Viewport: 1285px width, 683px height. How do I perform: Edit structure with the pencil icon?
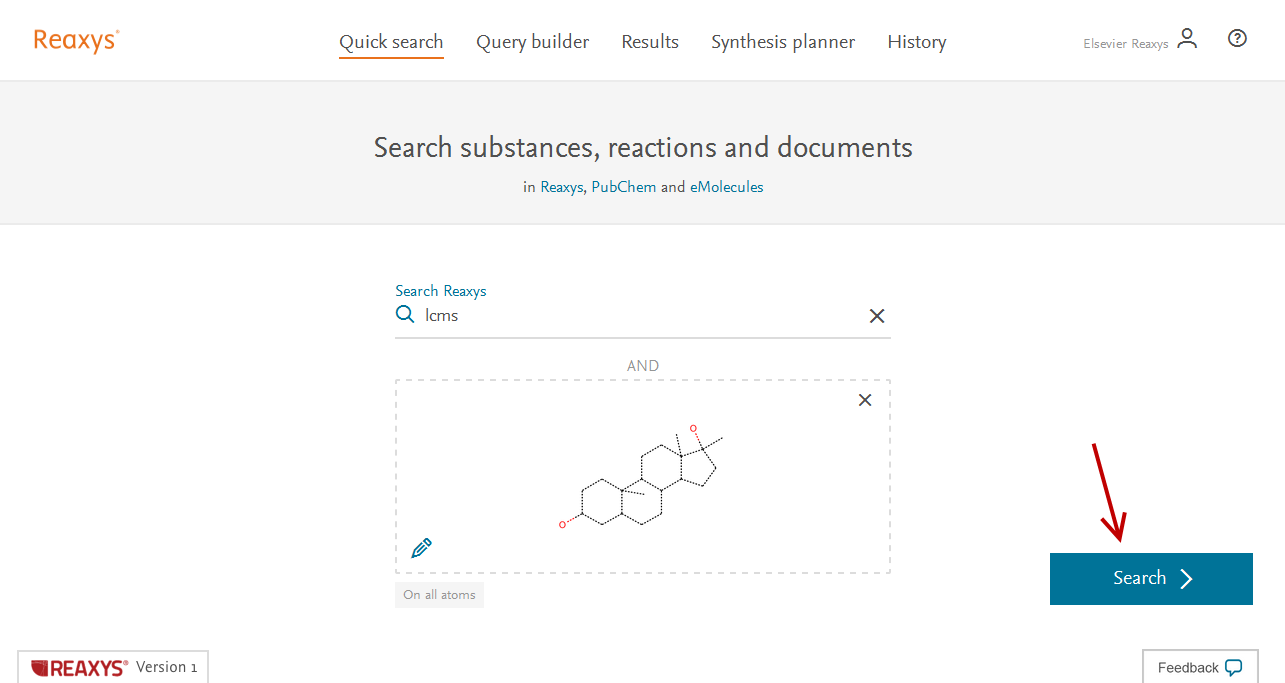(422, 548)
